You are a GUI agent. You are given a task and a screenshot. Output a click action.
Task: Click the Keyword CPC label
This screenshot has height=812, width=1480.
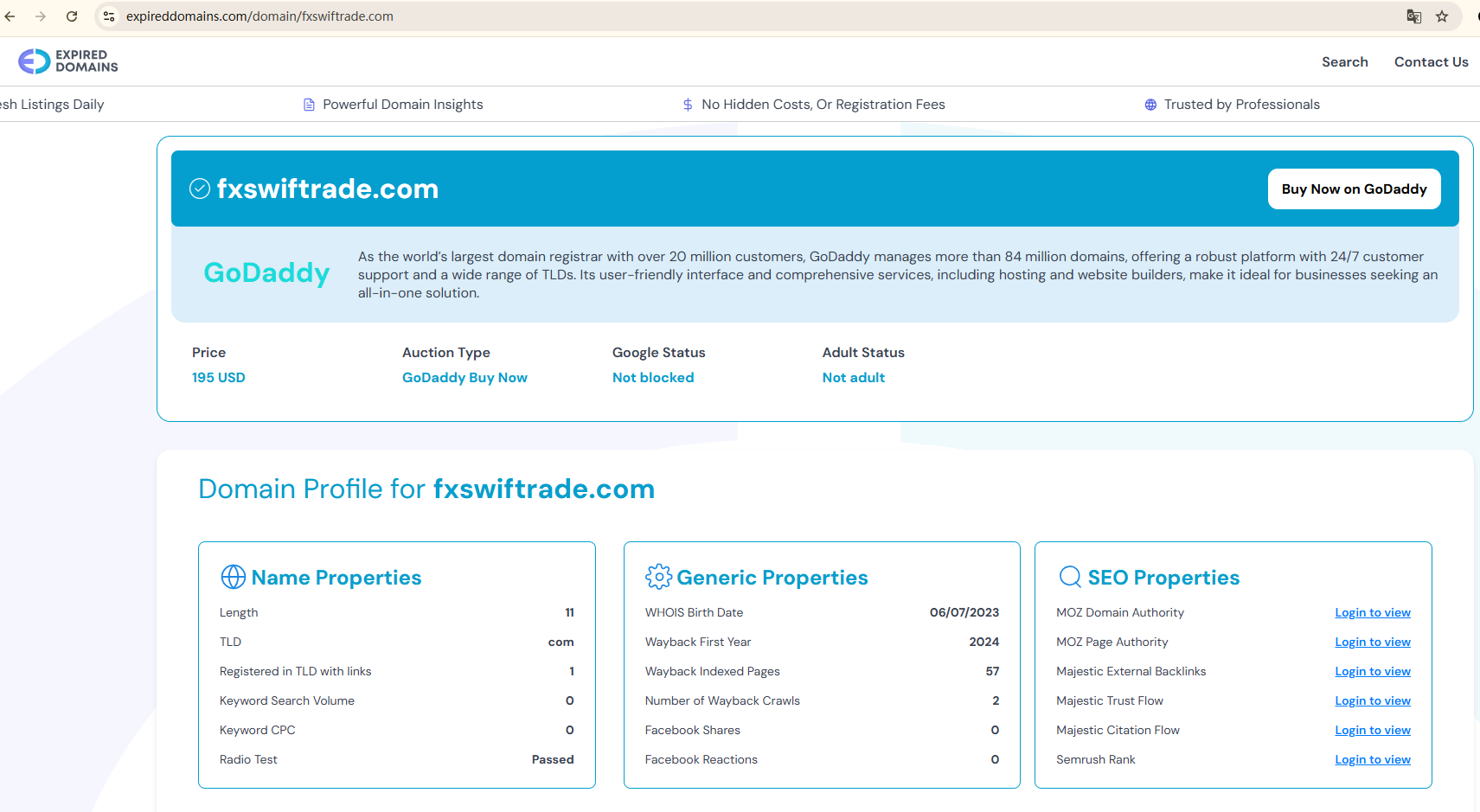(x=258, y=731)
